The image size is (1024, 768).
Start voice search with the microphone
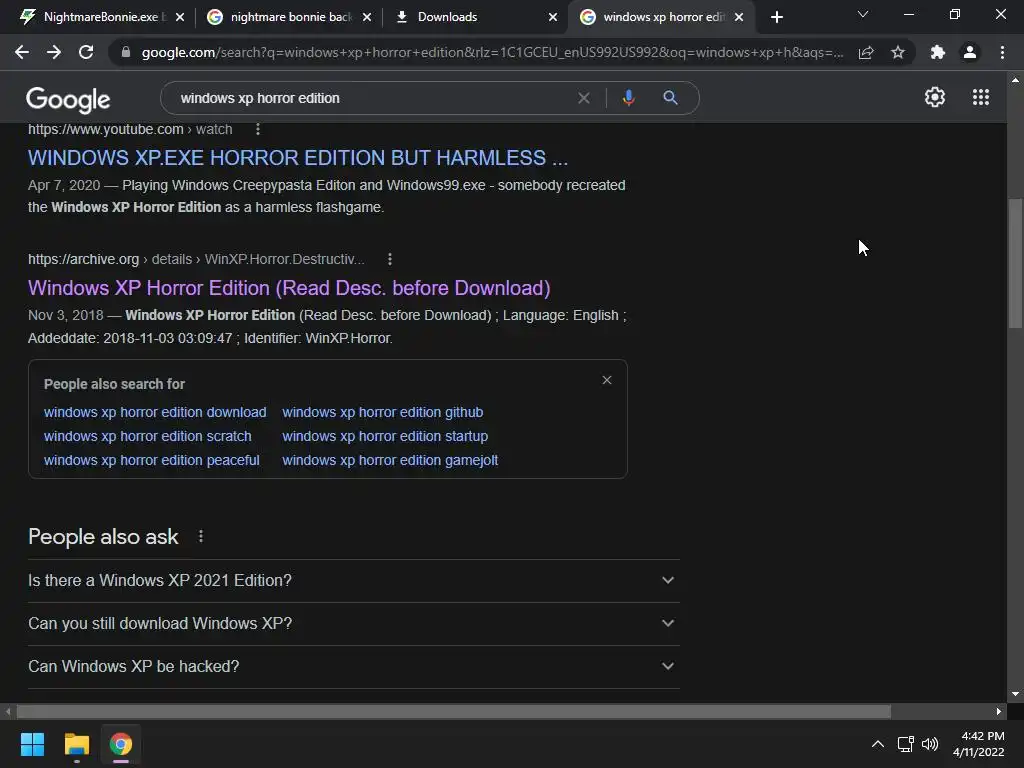coord(628,98)
